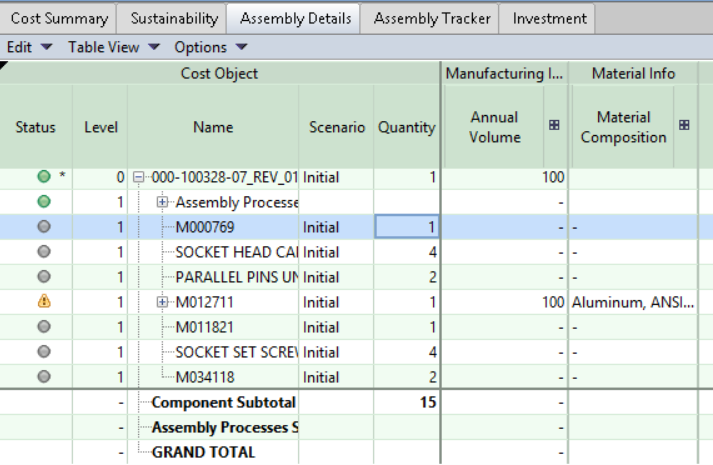Open the Table View dropdown menu
This screenshot has height=465, width=713.
click(x=113, y=47)
